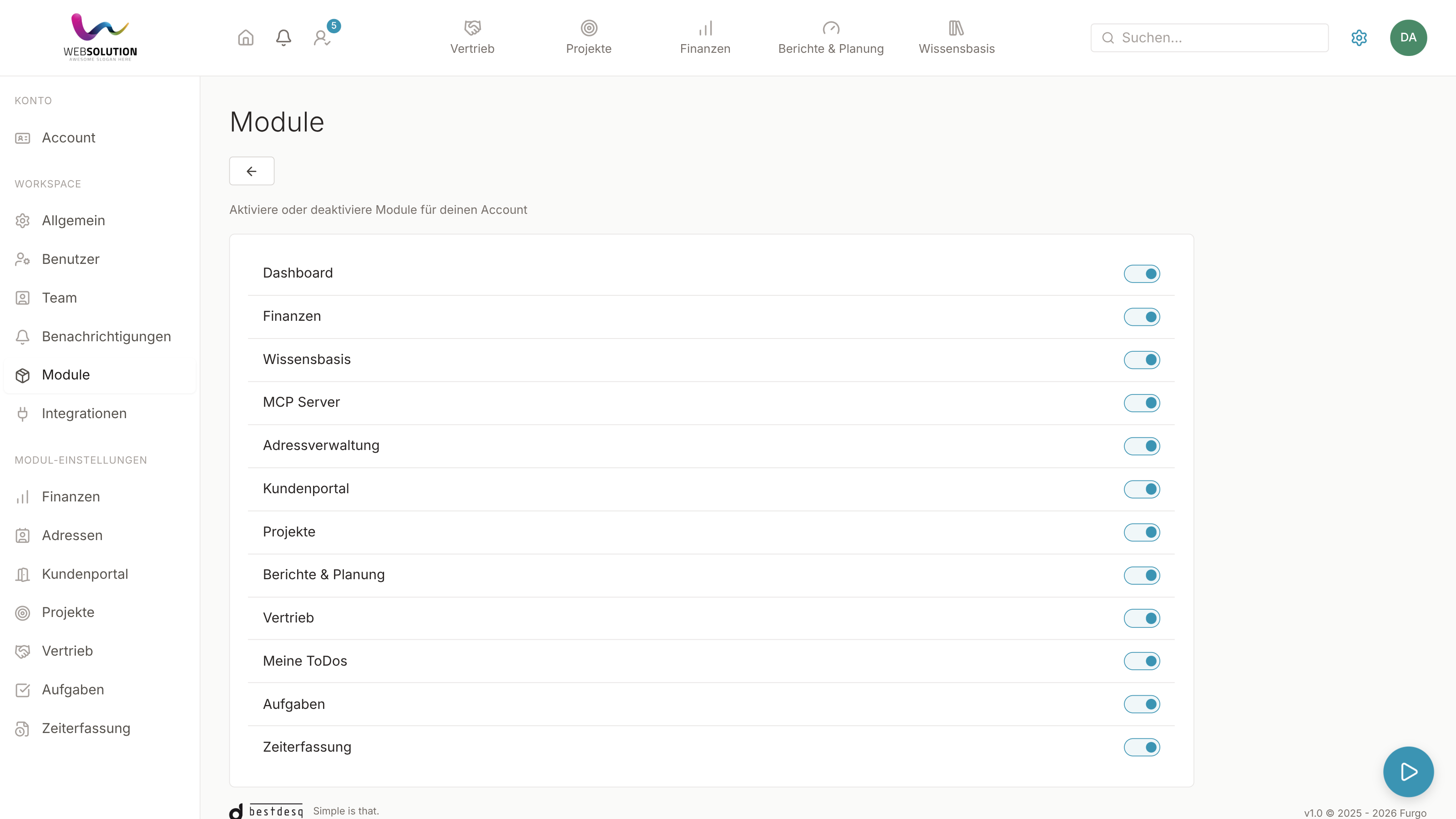
Task: Open Benutzer settings in sidebar
Action: tap(100, 259)
